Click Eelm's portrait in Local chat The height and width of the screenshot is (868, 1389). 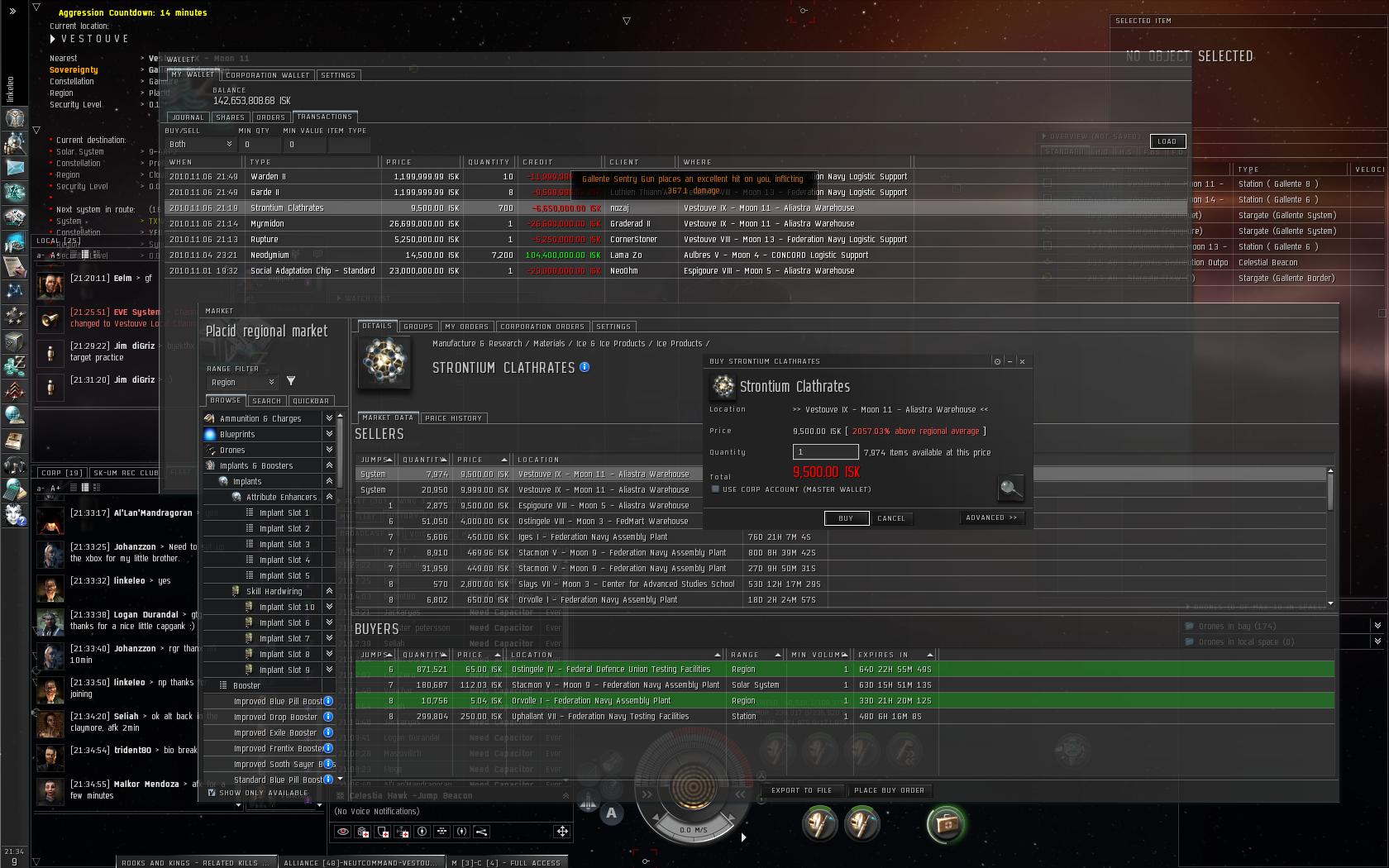coord(50,286)
